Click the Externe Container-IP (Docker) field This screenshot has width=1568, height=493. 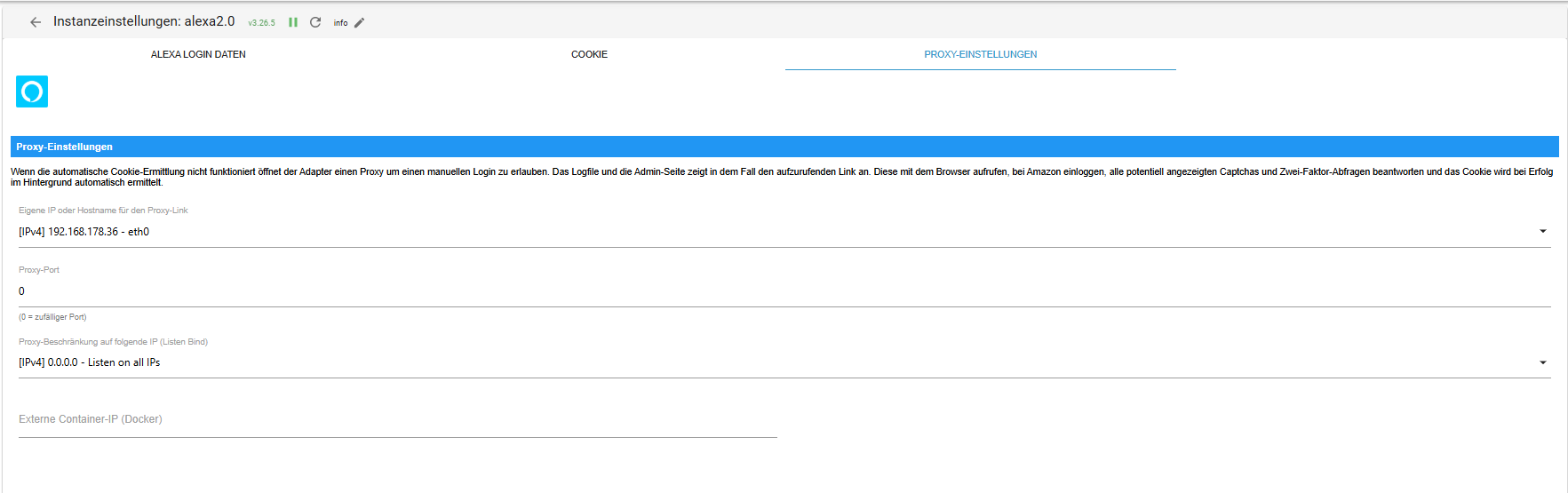tap(398, 419)
